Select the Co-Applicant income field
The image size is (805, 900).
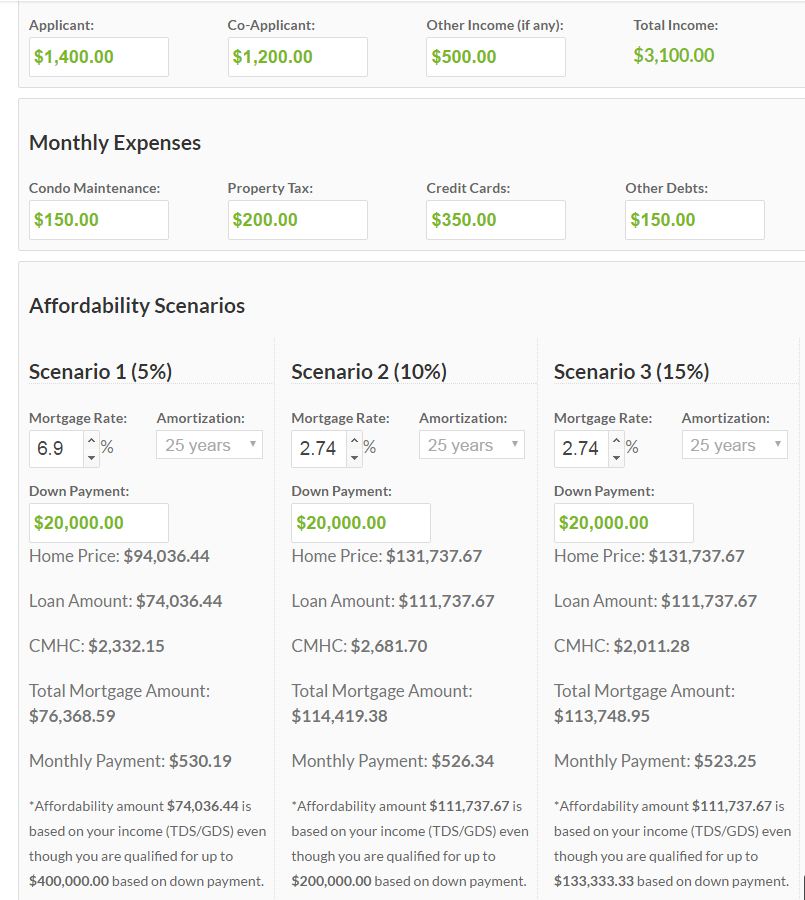click(297, 57)
